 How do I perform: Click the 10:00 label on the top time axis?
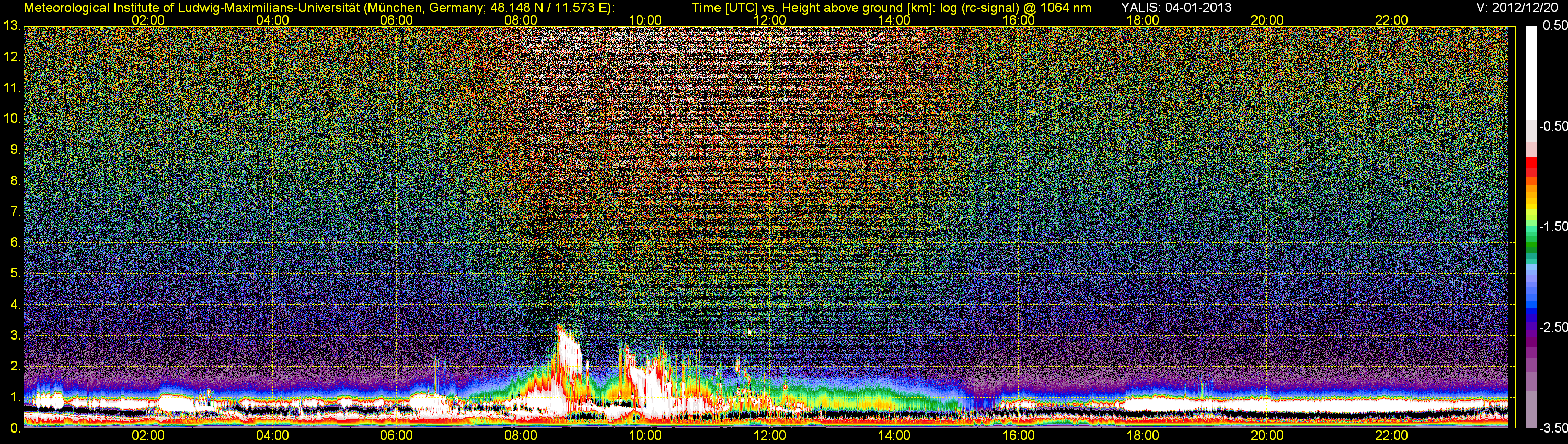pyautogui.click(x=645, y=20)
